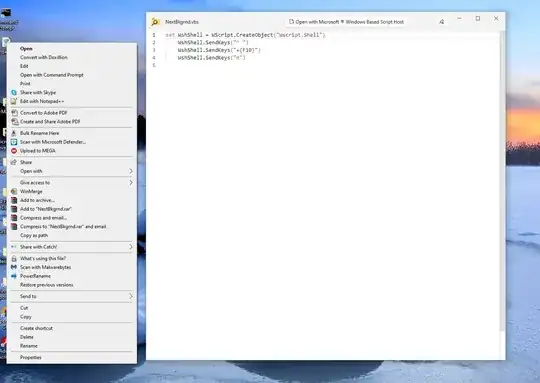
Task: Click the icon beside Create and Share Adobe PDF
Action: coord(14,122)
